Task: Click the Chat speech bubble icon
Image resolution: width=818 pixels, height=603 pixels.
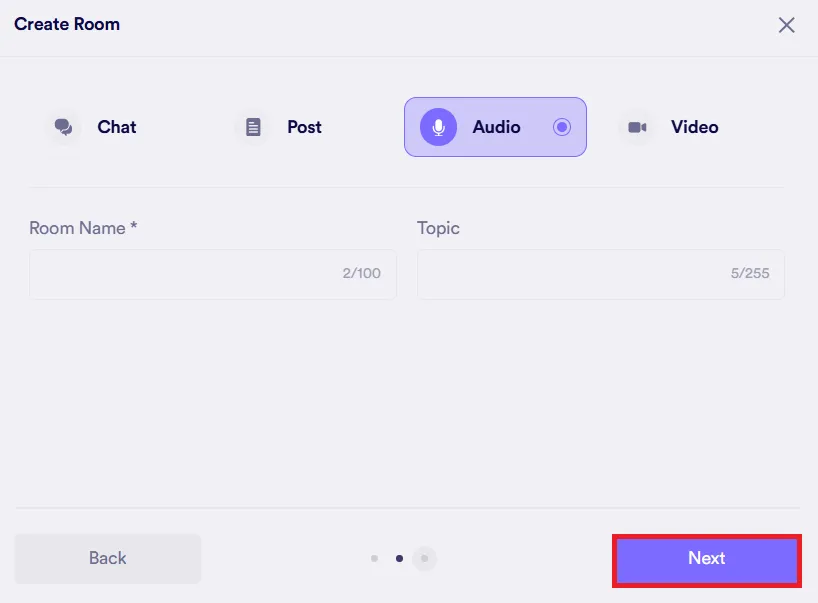Action: [x=64, y=127]
